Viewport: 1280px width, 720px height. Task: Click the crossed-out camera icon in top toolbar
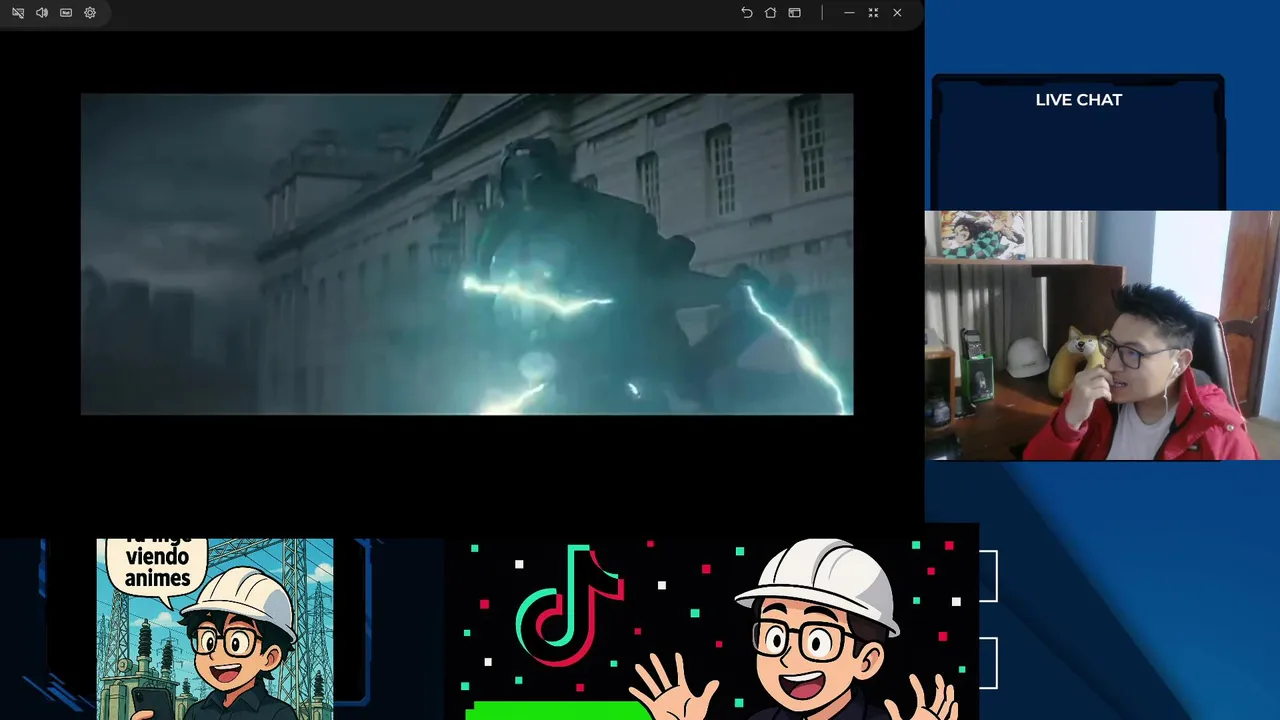(x=18, y=13)
